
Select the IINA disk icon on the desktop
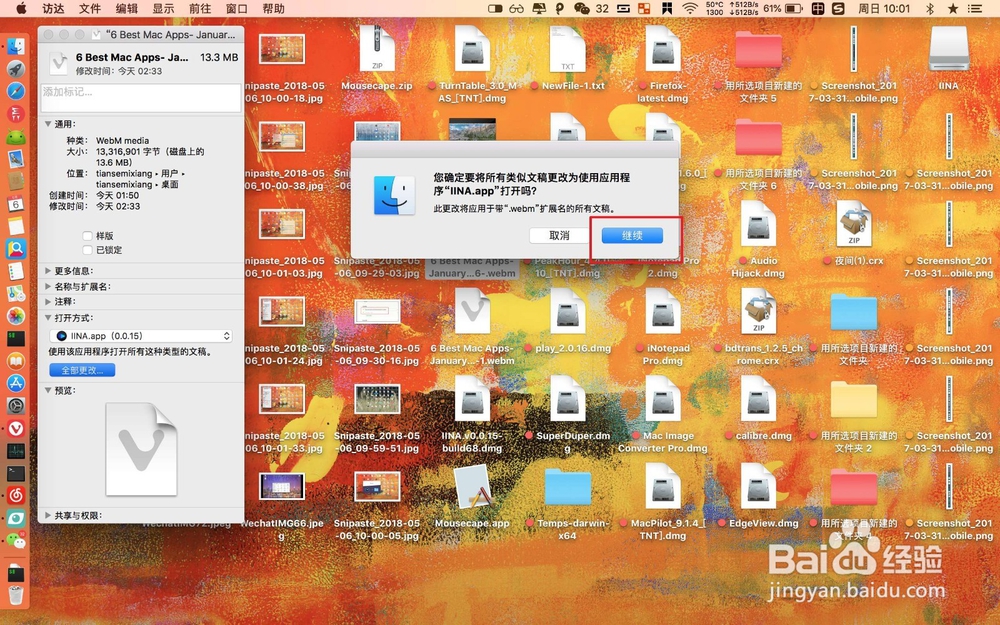(x=948, y=48)
